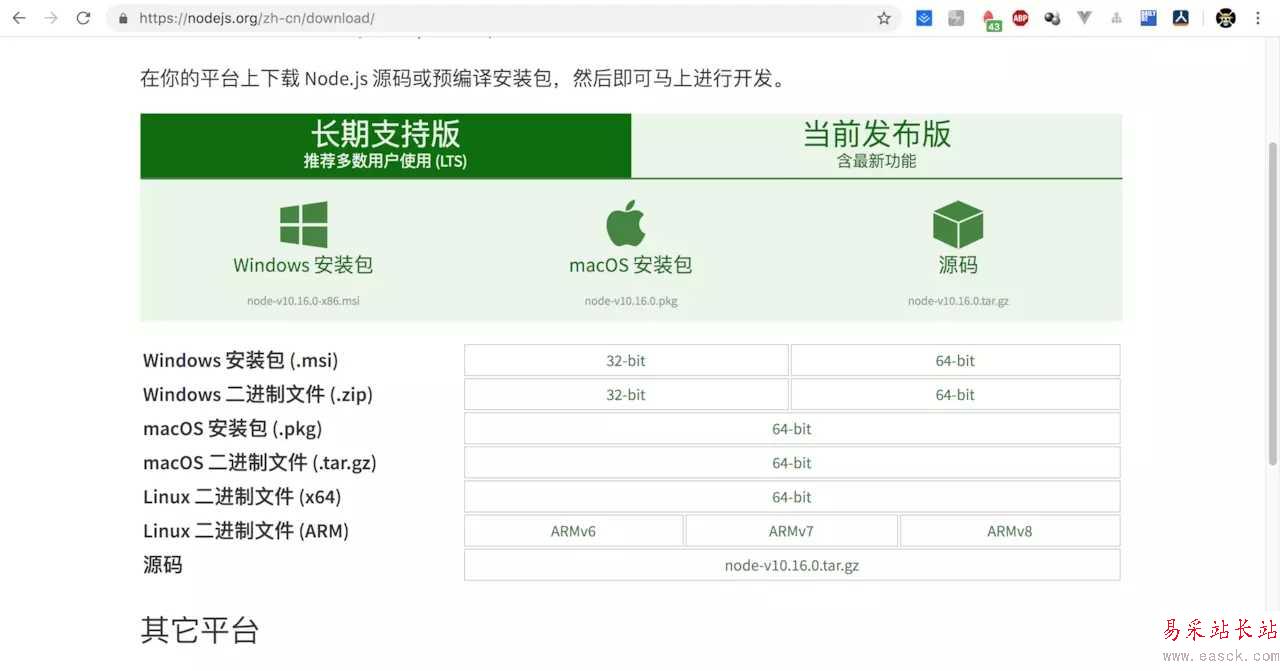Open the blue Daily extension icon
The height and width of the screenshot is (671, 1280).
[x=1149, y=18]
